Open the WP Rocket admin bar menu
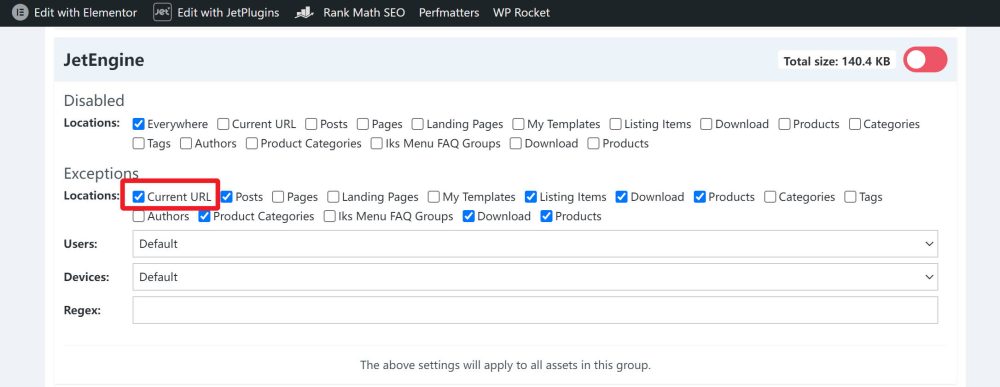 pos(521,12)
